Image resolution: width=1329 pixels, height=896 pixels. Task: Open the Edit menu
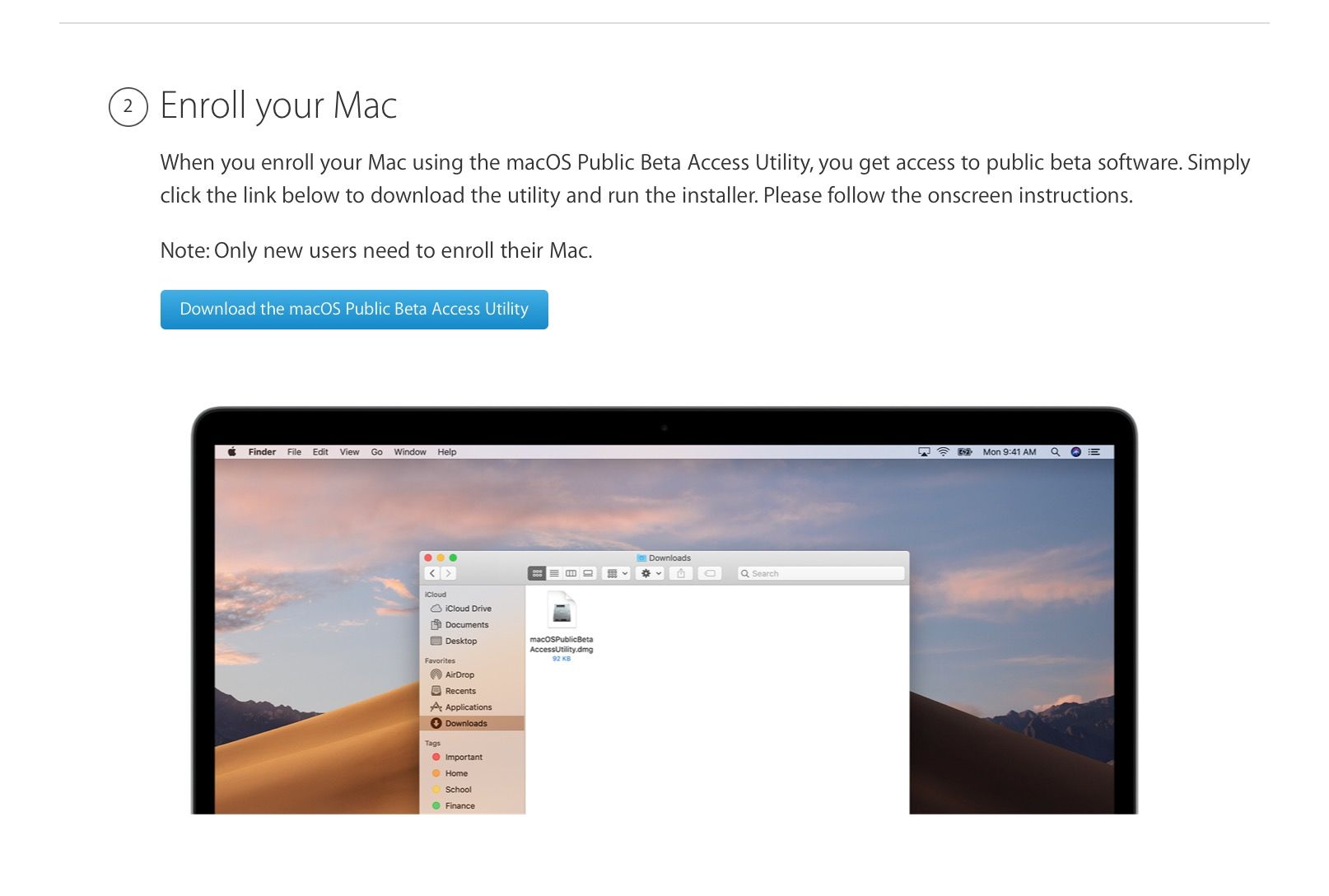pyautogui.click(x=320, y=452)
